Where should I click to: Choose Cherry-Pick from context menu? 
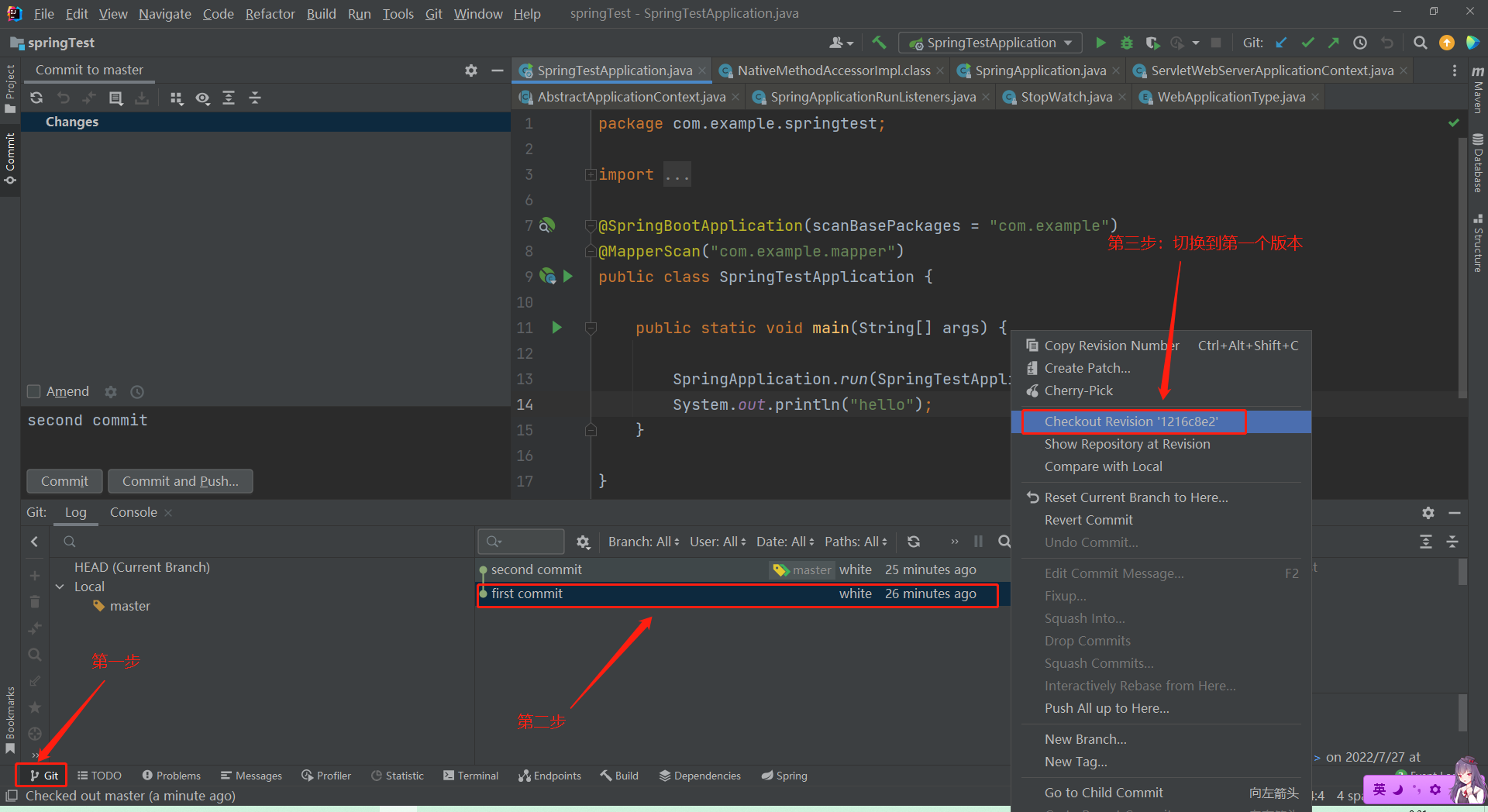1161,391
